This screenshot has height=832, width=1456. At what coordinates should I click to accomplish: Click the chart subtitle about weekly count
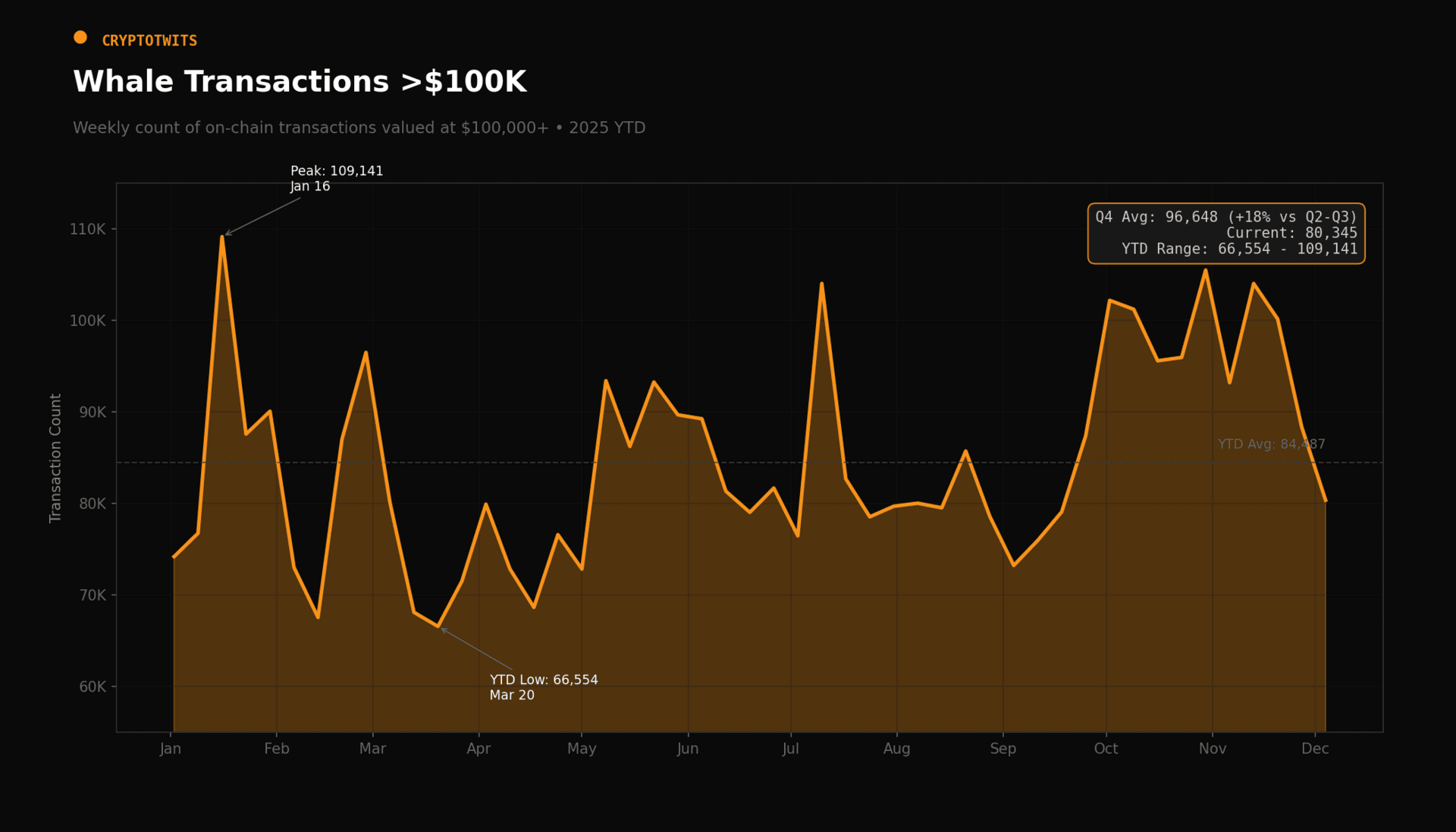pos(359,127)
